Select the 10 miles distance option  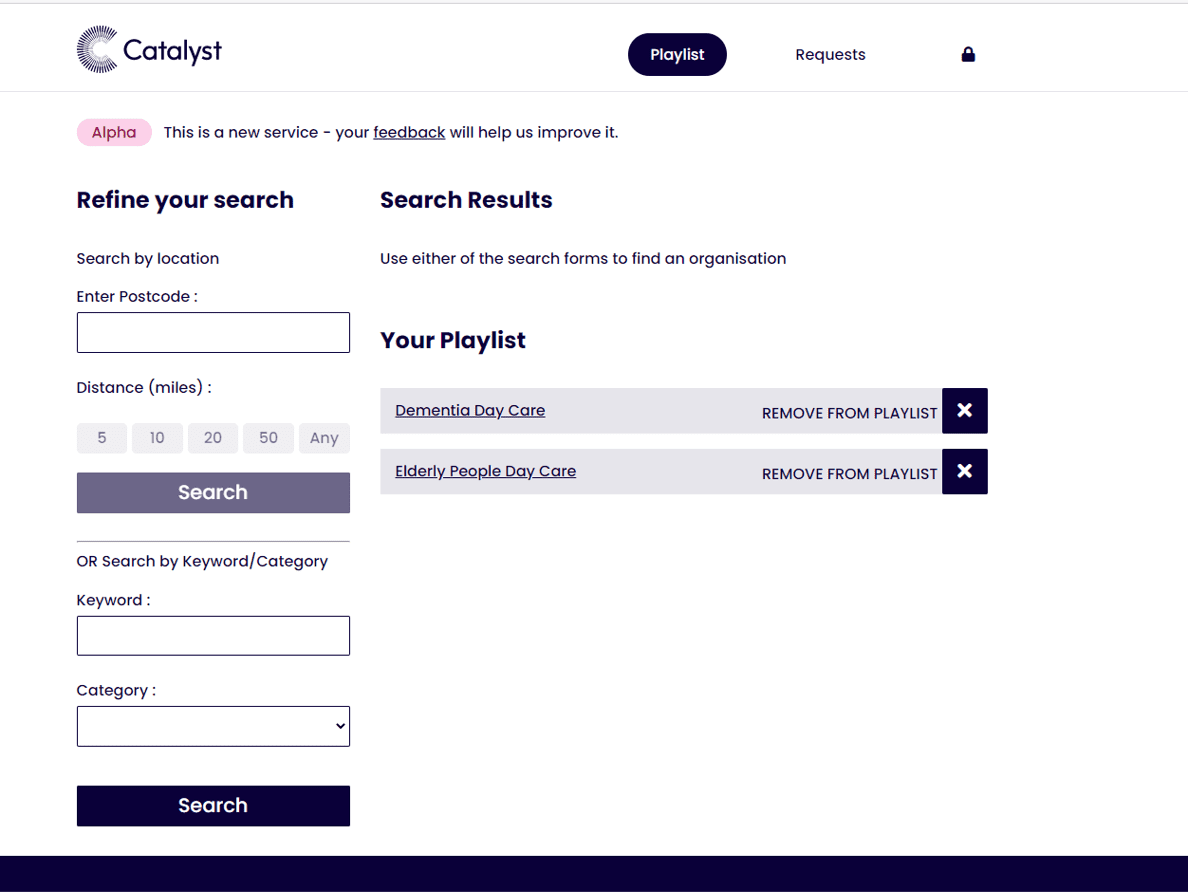[x=157, y=438]
